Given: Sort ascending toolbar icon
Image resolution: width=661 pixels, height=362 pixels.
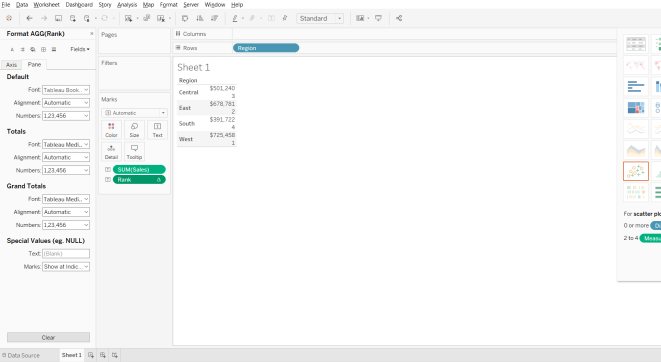Looking at the screenshot, I should click(200, 18).
